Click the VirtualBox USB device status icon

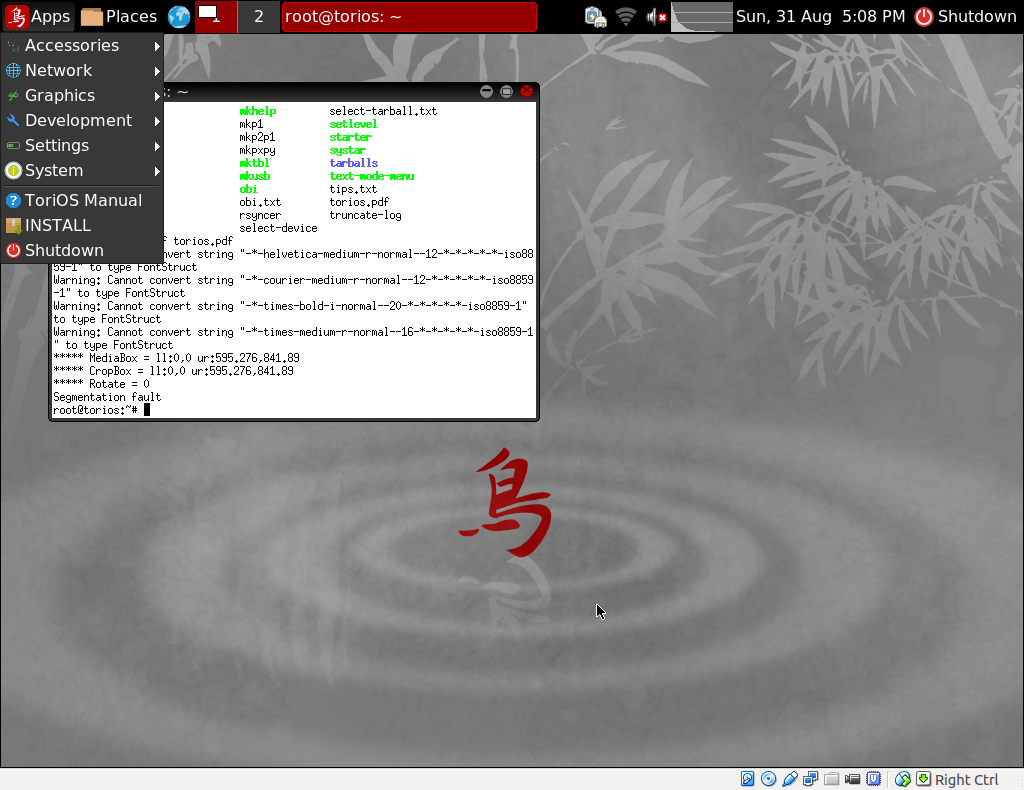tap(789, 779)
